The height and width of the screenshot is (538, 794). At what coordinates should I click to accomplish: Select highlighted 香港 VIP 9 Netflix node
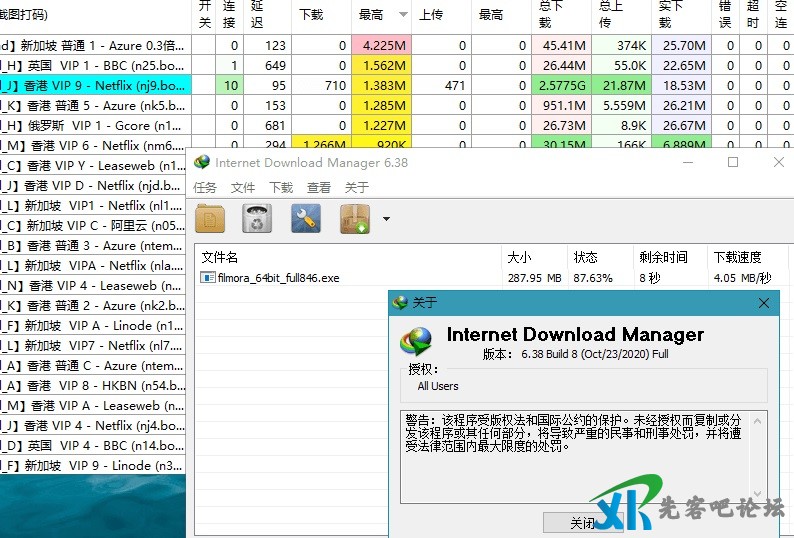(100, 85)
